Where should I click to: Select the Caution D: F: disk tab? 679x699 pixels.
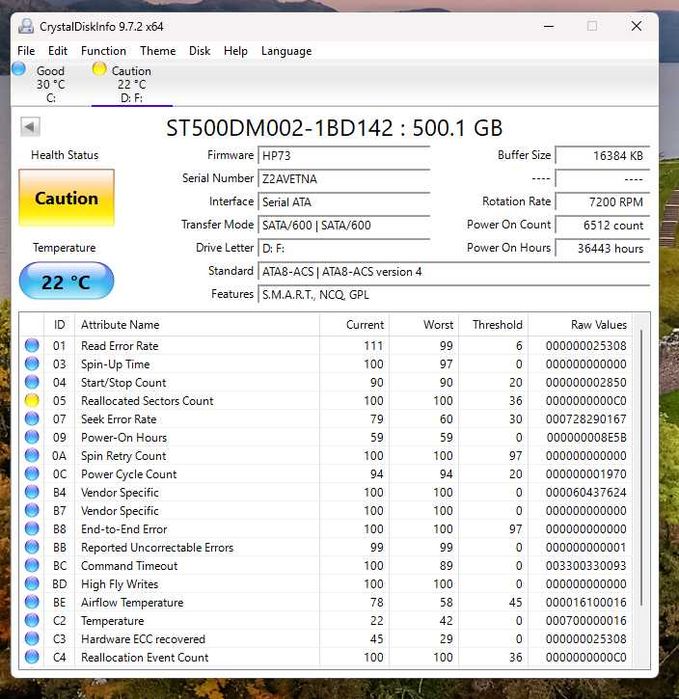132,84
